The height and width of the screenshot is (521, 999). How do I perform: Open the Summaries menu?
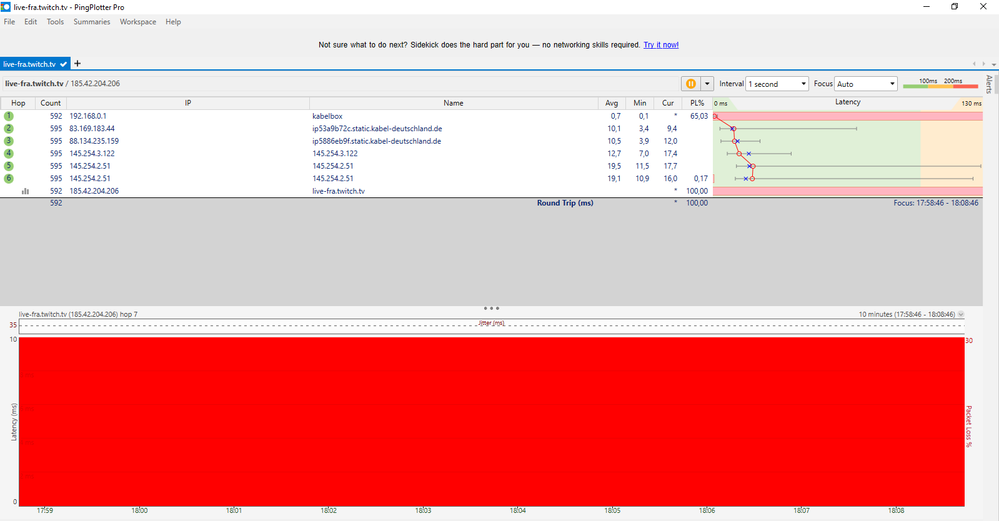click(92, 22)
